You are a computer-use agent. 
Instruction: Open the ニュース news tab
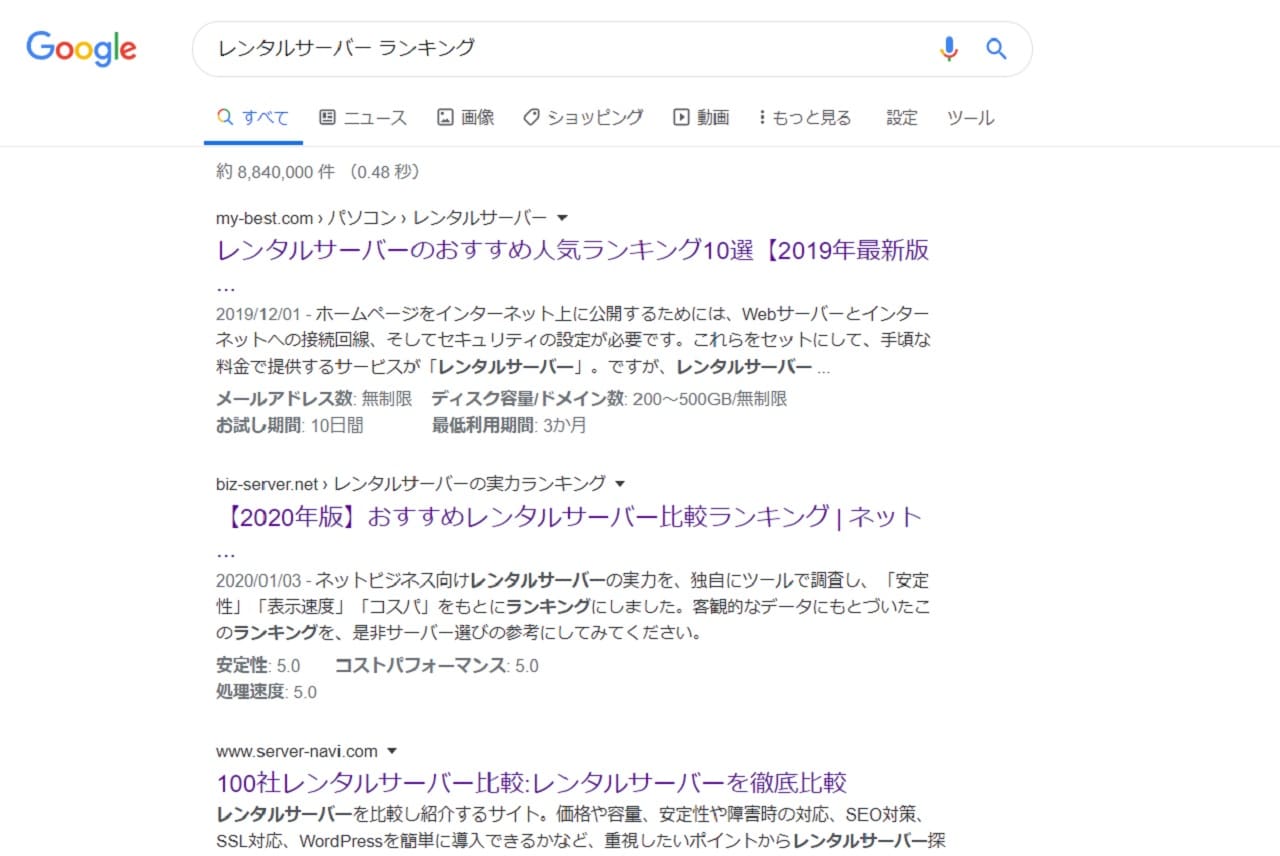pyautogui.click(x=363, y=118)
